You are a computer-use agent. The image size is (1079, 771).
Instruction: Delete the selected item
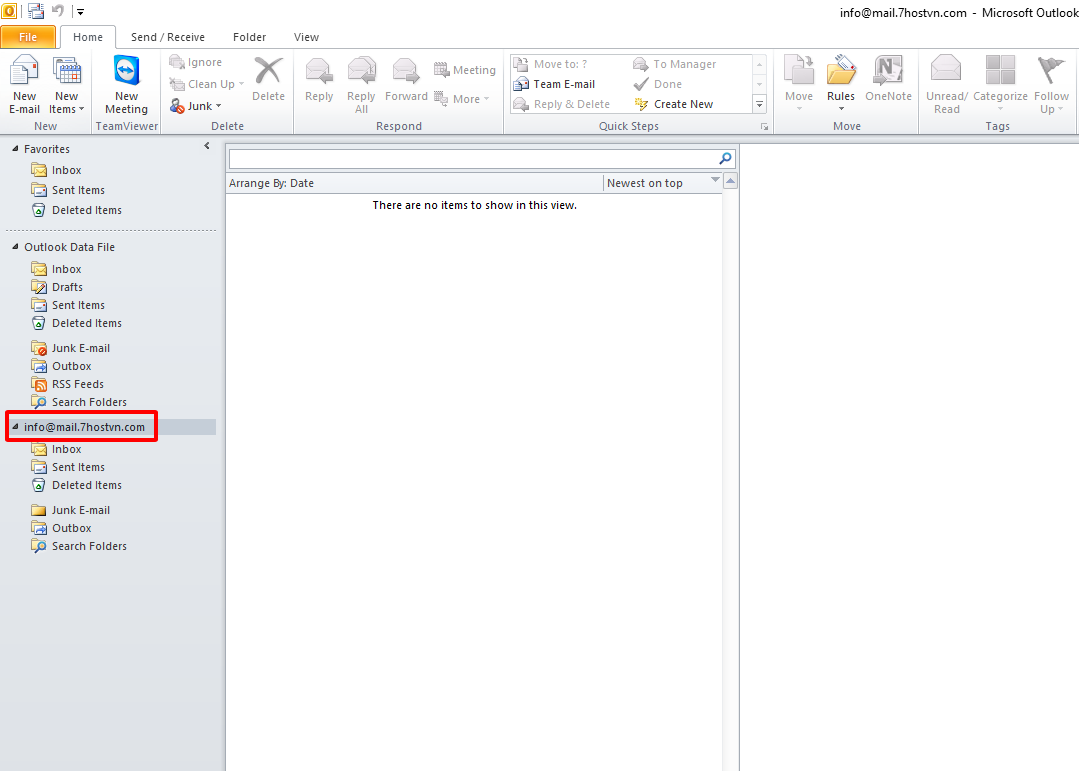268,80
